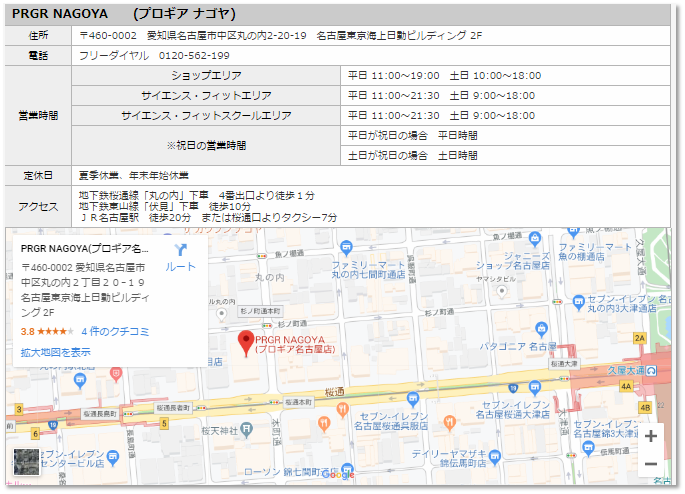Image resolution: width=685 pixels, height=494 pixels.
Task: Click FamilyMart 丸の内七間町通店 marker icon
Action: click(x=346, y=248)
